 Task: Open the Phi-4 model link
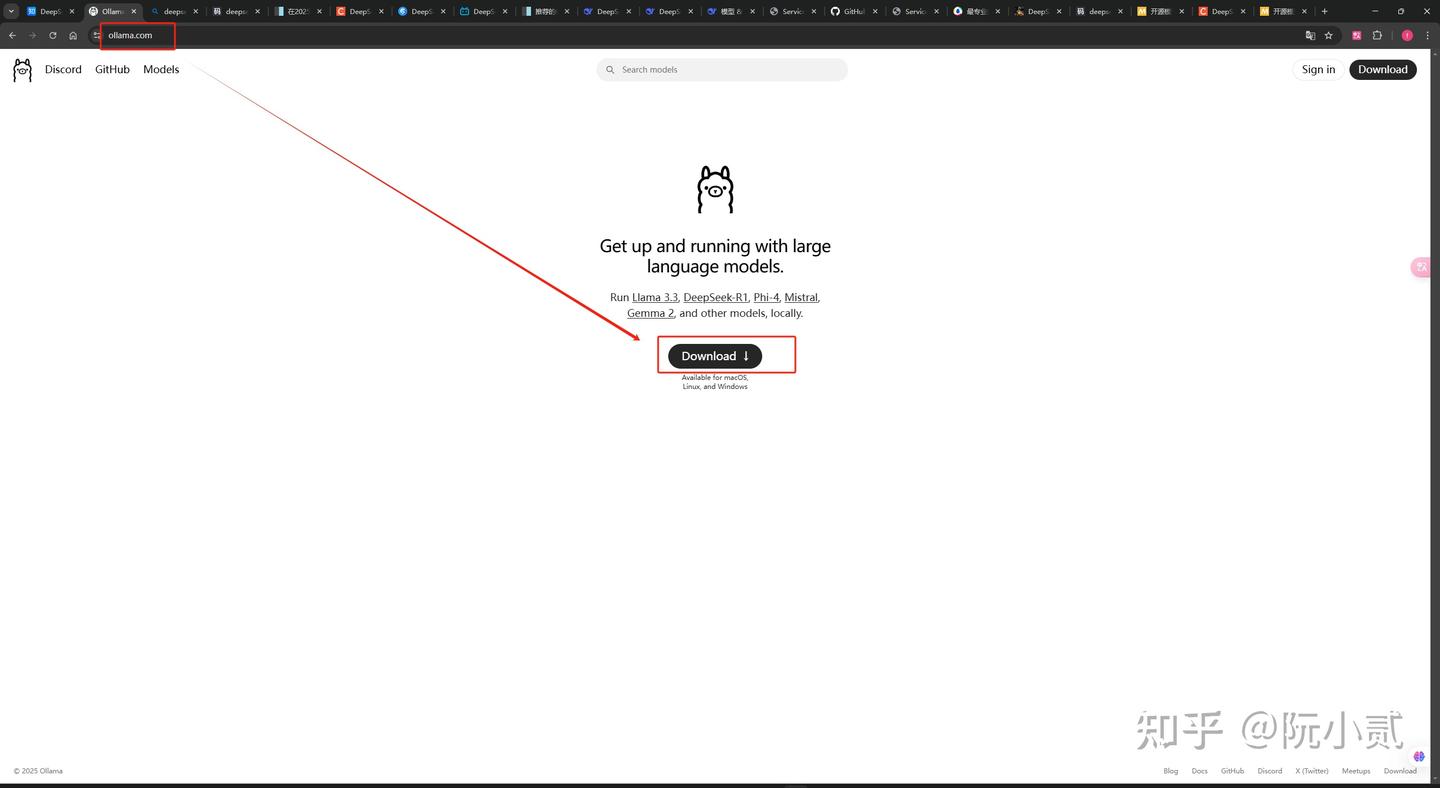[766, 298]
